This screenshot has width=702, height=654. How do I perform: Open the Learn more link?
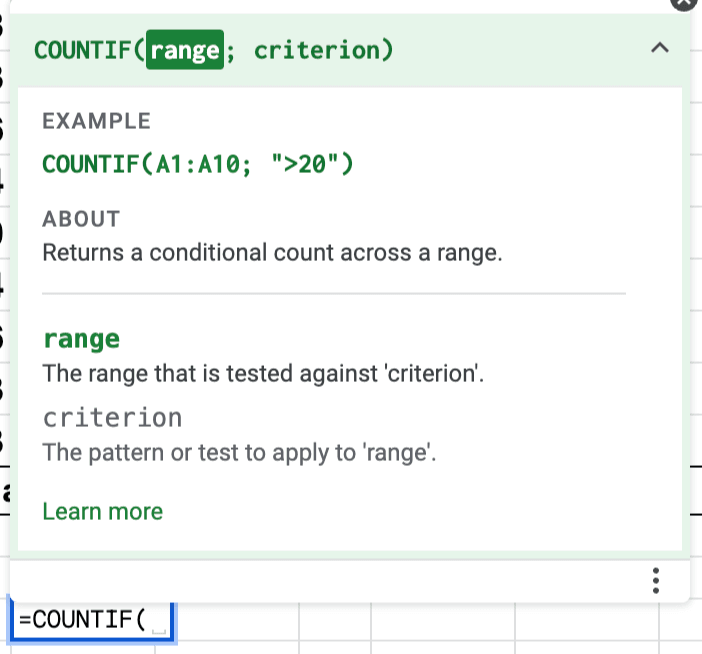tap(102, 512)
